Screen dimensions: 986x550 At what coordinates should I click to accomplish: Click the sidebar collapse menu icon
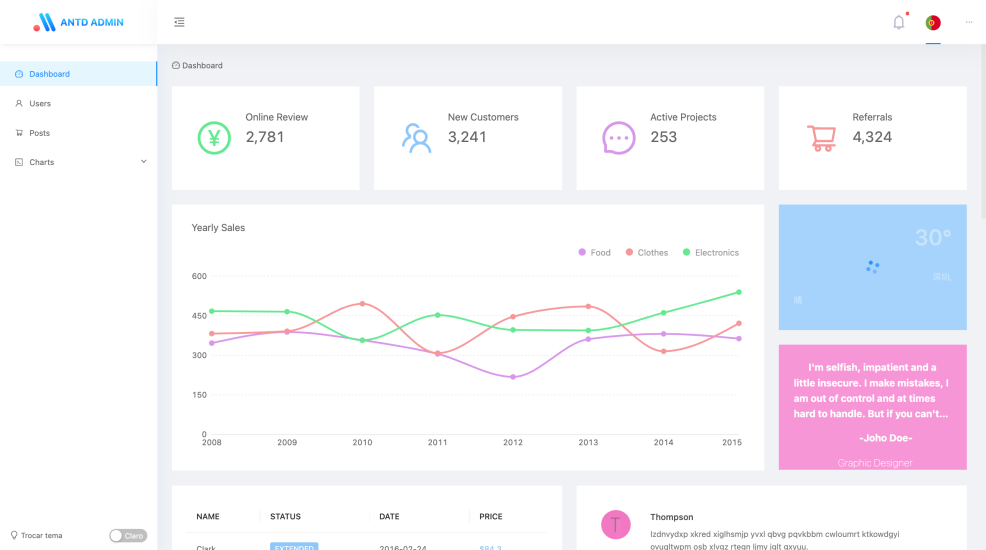[179, 22]
